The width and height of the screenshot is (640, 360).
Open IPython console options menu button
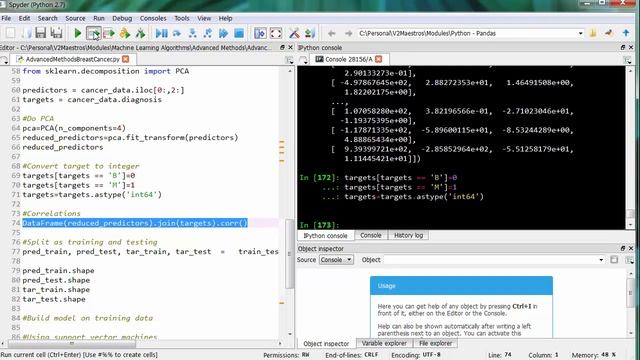628,60
